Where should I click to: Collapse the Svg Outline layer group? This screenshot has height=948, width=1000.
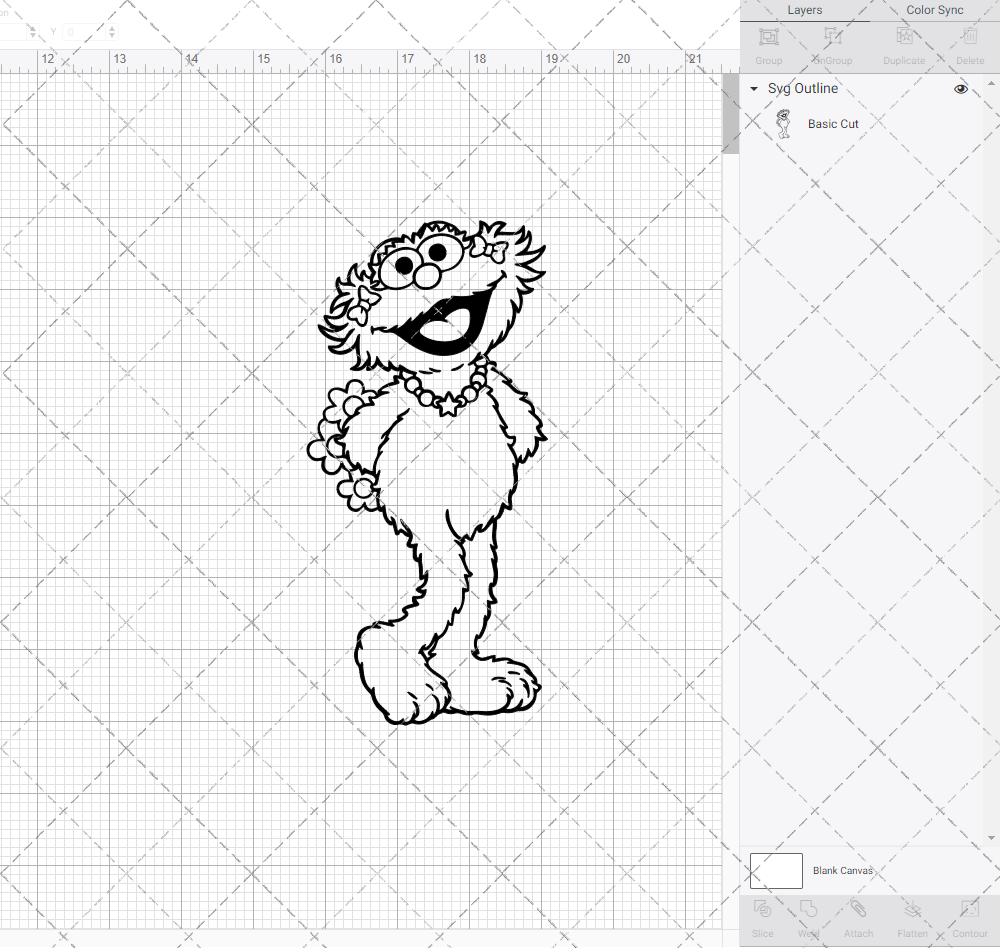pyautogui.click(x=753, y=88)
